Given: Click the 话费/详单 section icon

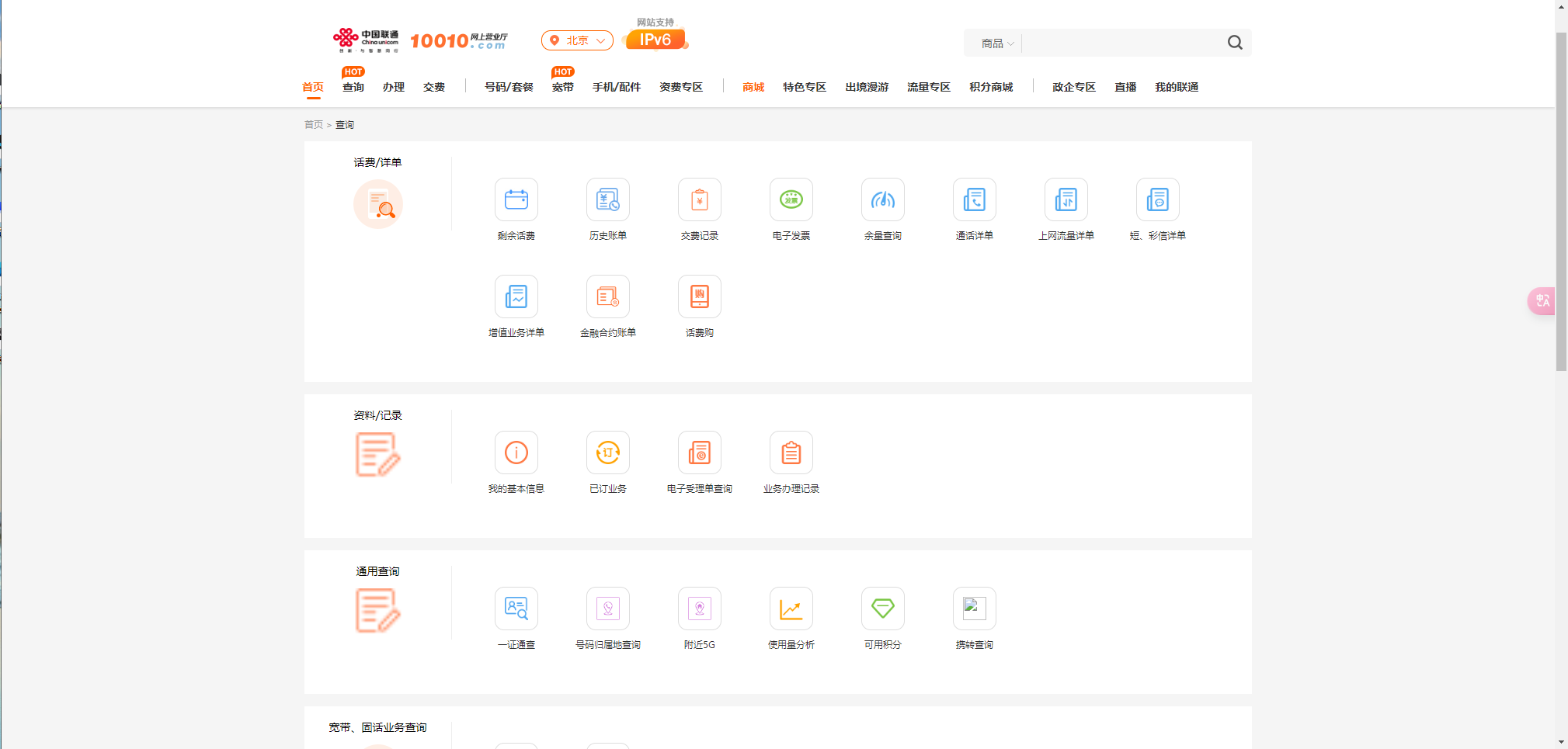Looking at the screenshot, I should (378, 204).
